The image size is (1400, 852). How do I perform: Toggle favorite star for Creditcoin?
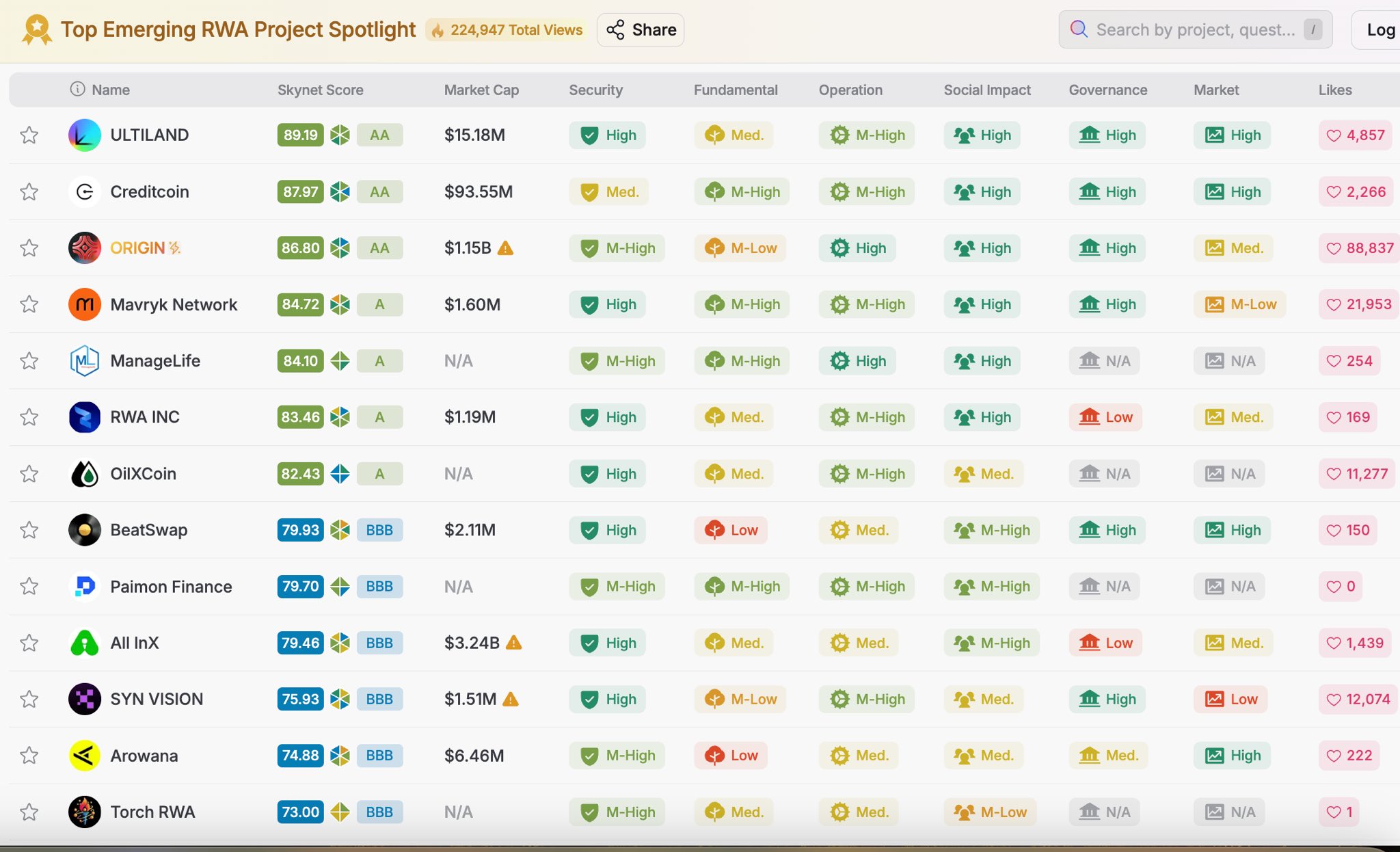pyautogui.click(x=29, y=192)
